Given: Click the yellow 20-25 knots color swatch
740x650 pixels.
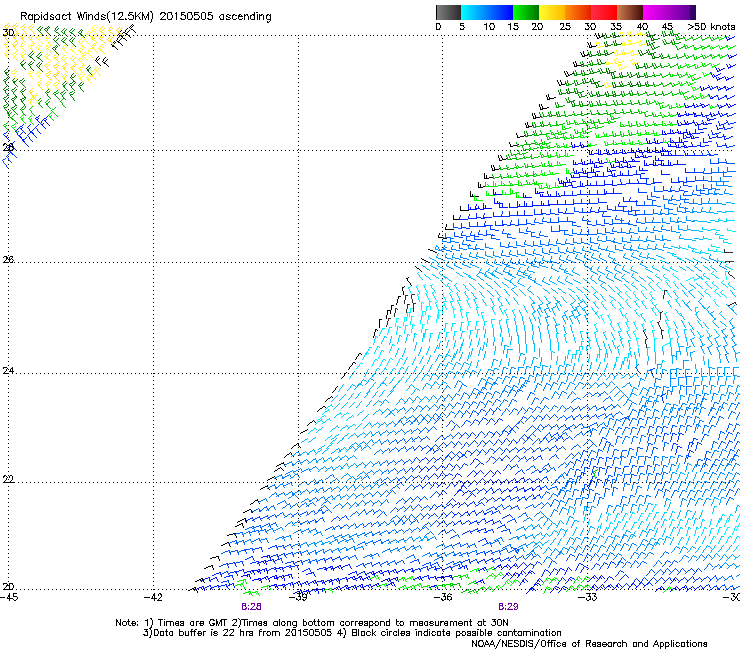Looking at the screenshot, I should (x=552, y=12).
